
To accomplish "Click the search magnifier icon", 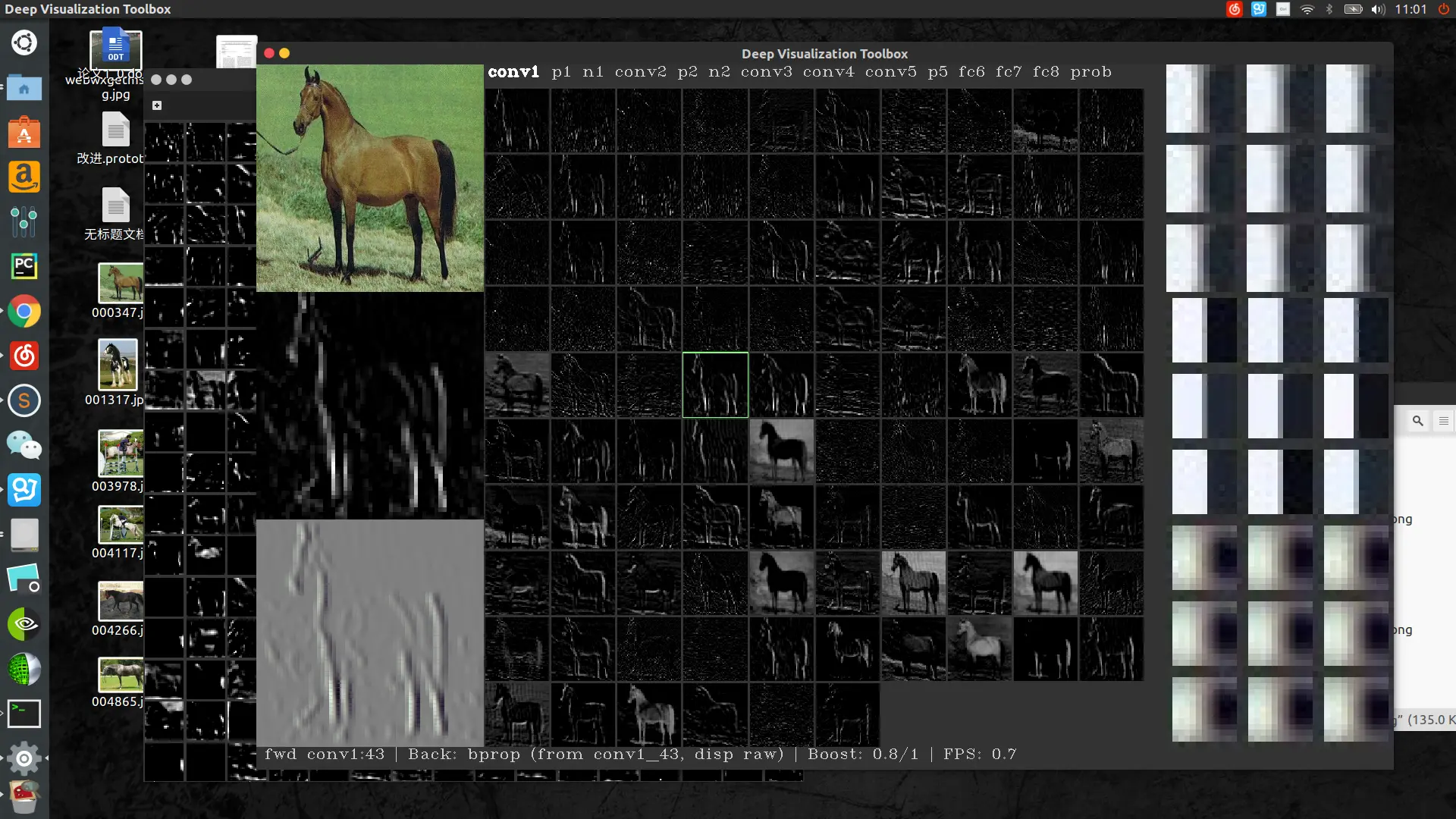I will pyautogui.click(x=1417, y=421).
